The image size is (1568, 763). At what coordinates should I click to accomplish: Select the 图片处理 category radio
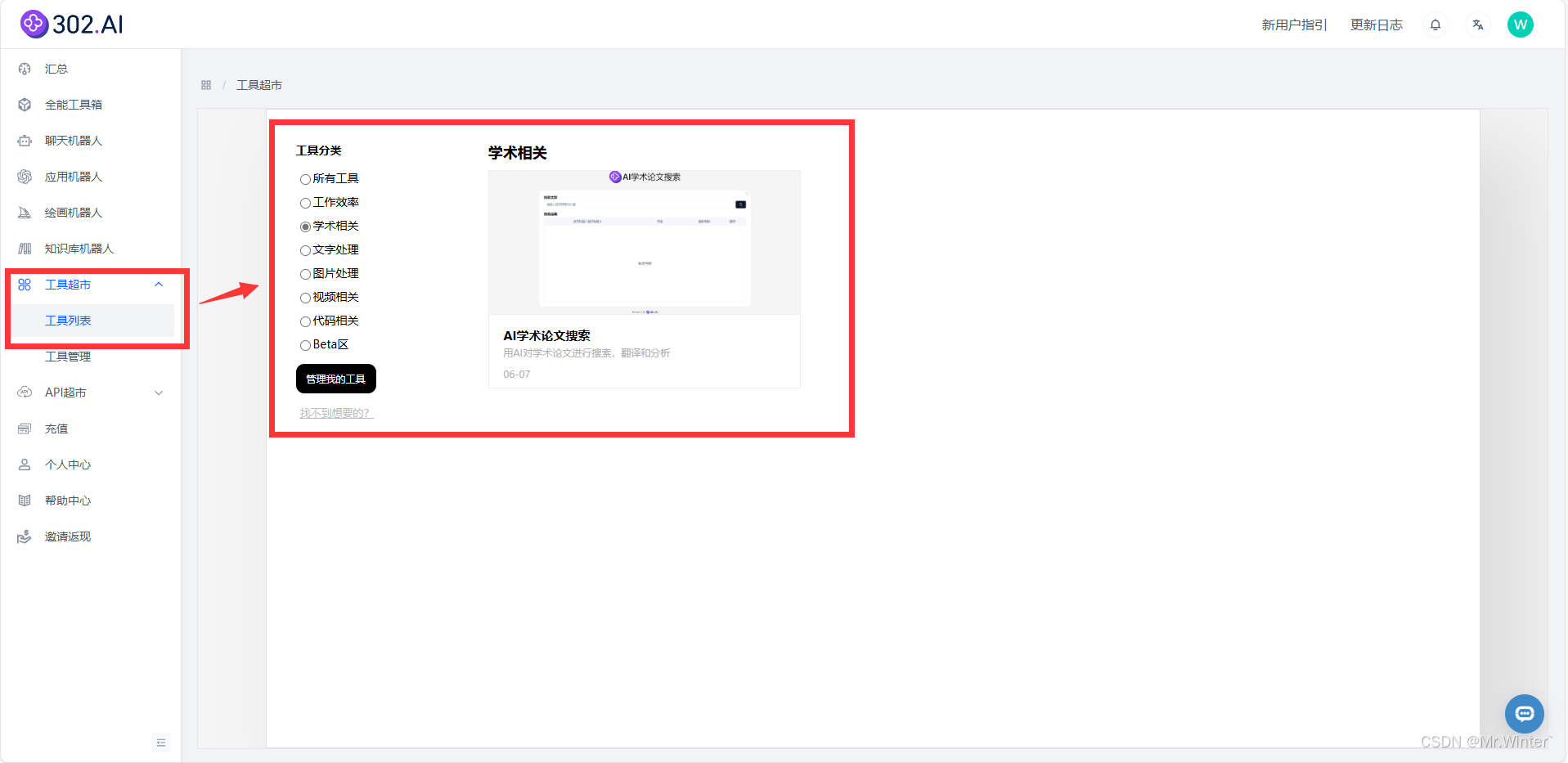305,274
